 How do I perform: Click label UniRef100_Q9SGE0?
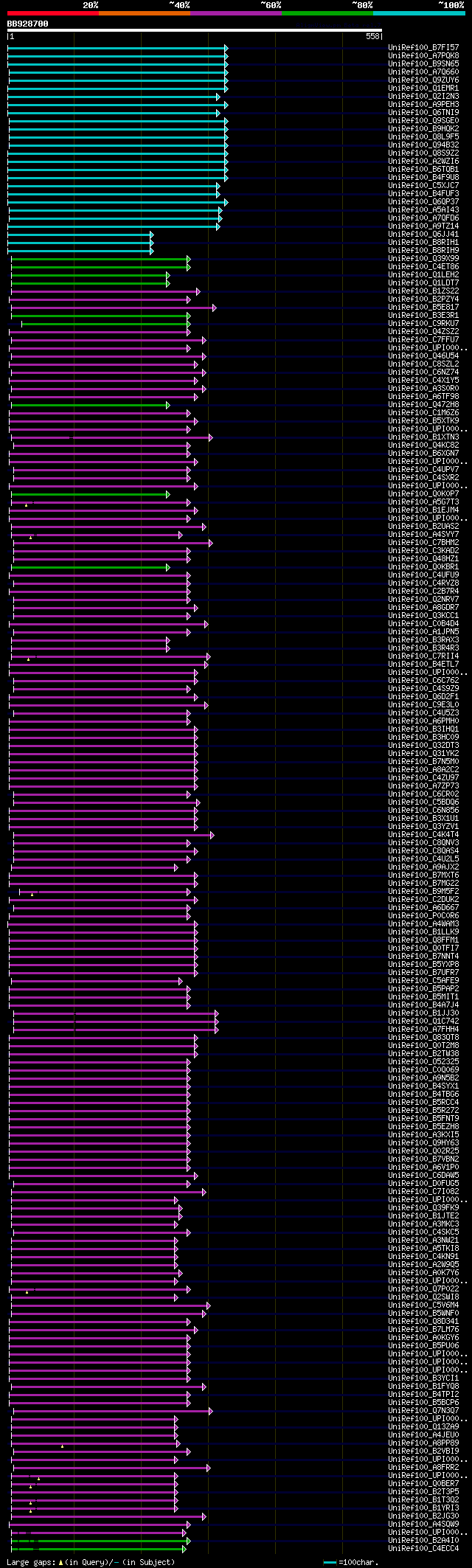click(x=423, y=120)
